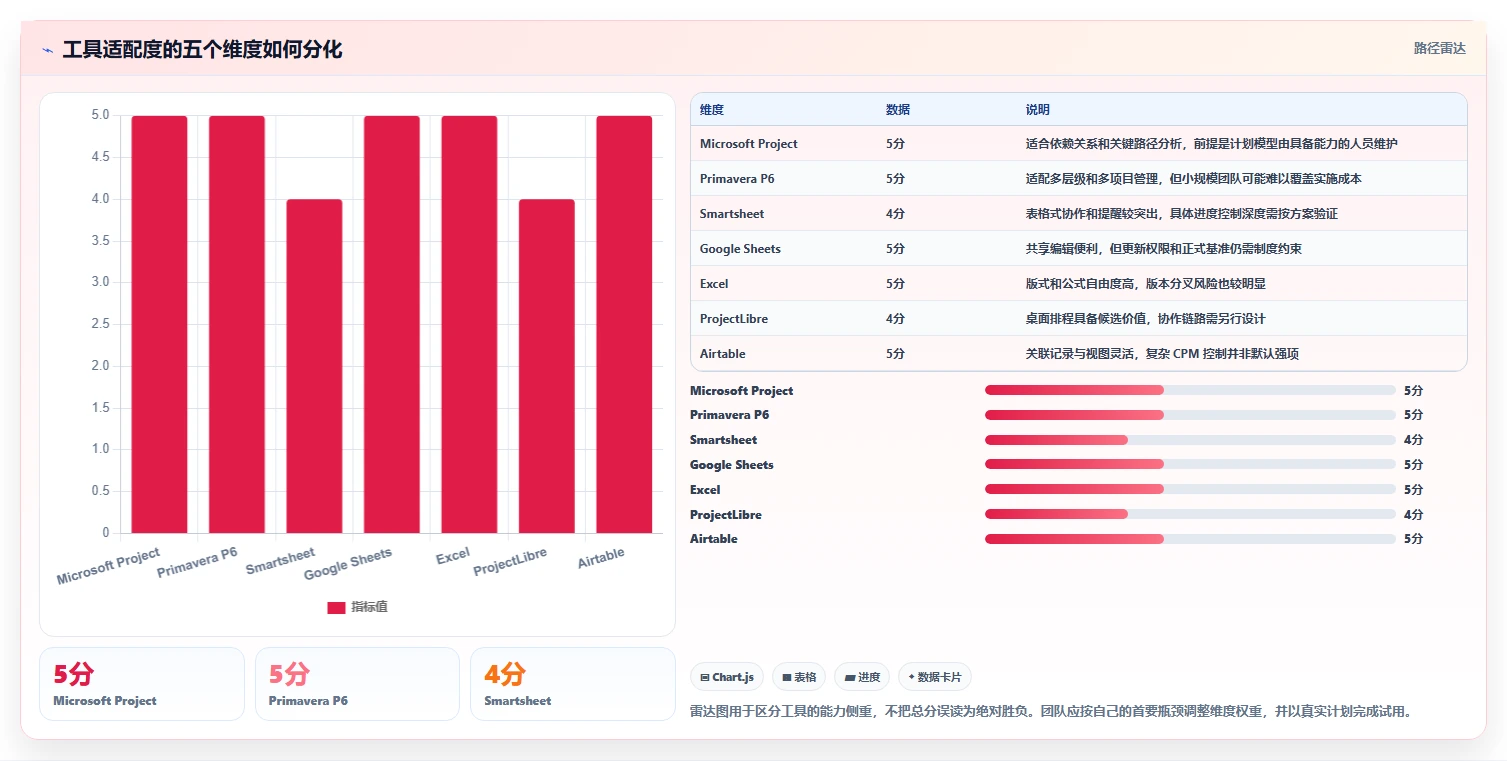Select the ProjectLibre bar in chart
This screenshot has width=1507, height=761.
click(547, 366)
